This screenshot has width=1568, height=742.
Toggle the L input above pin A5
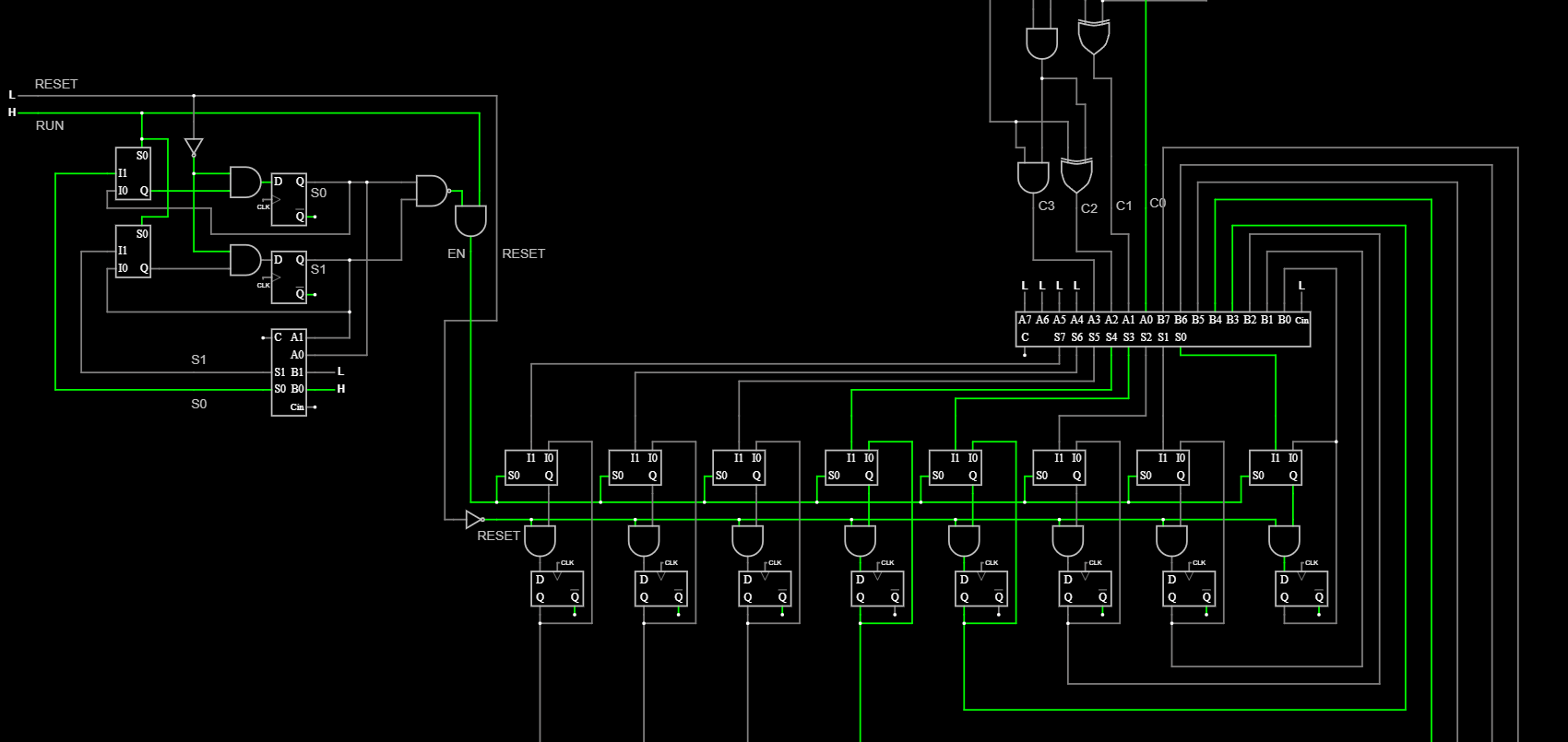1059,286
